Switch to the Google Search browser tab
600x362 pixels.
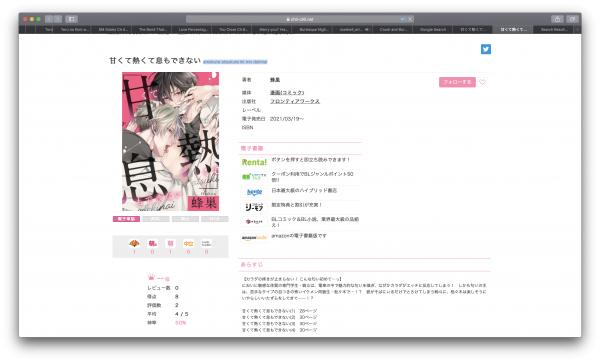pos(433,29)
